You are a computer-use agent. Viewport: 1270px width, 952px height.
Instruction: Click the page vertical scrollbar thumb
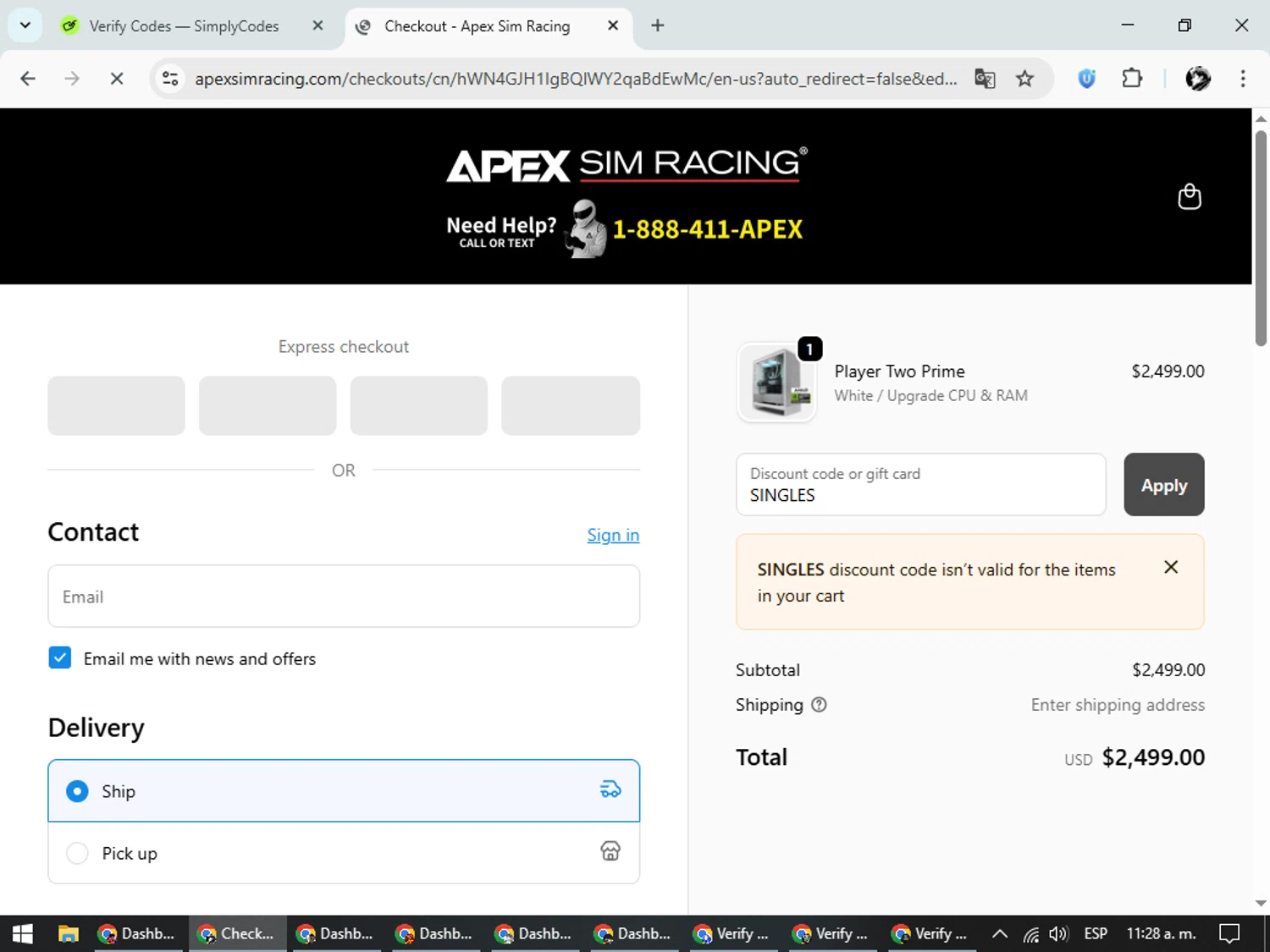[x=1261, y=237]
